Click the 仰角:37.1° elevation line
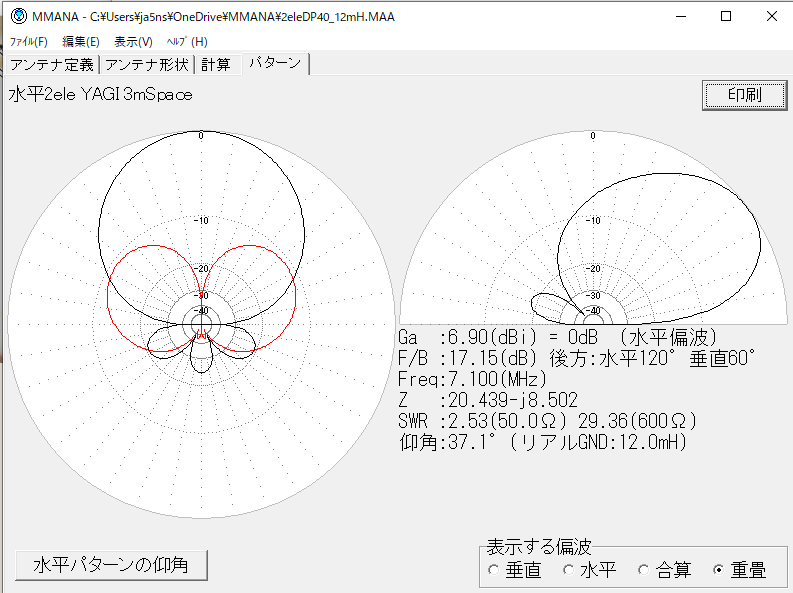 [x=543, y=442]
